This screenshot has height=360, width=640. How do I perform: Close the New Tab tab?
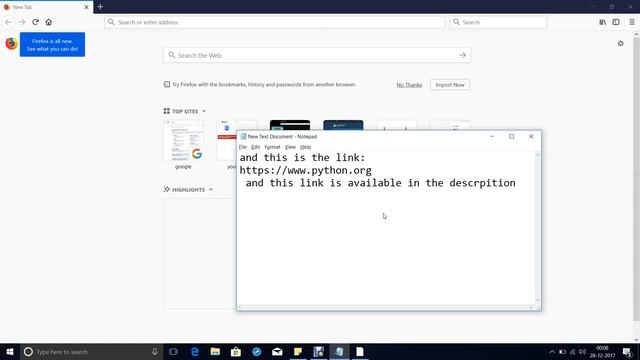(x=86, y=7)
